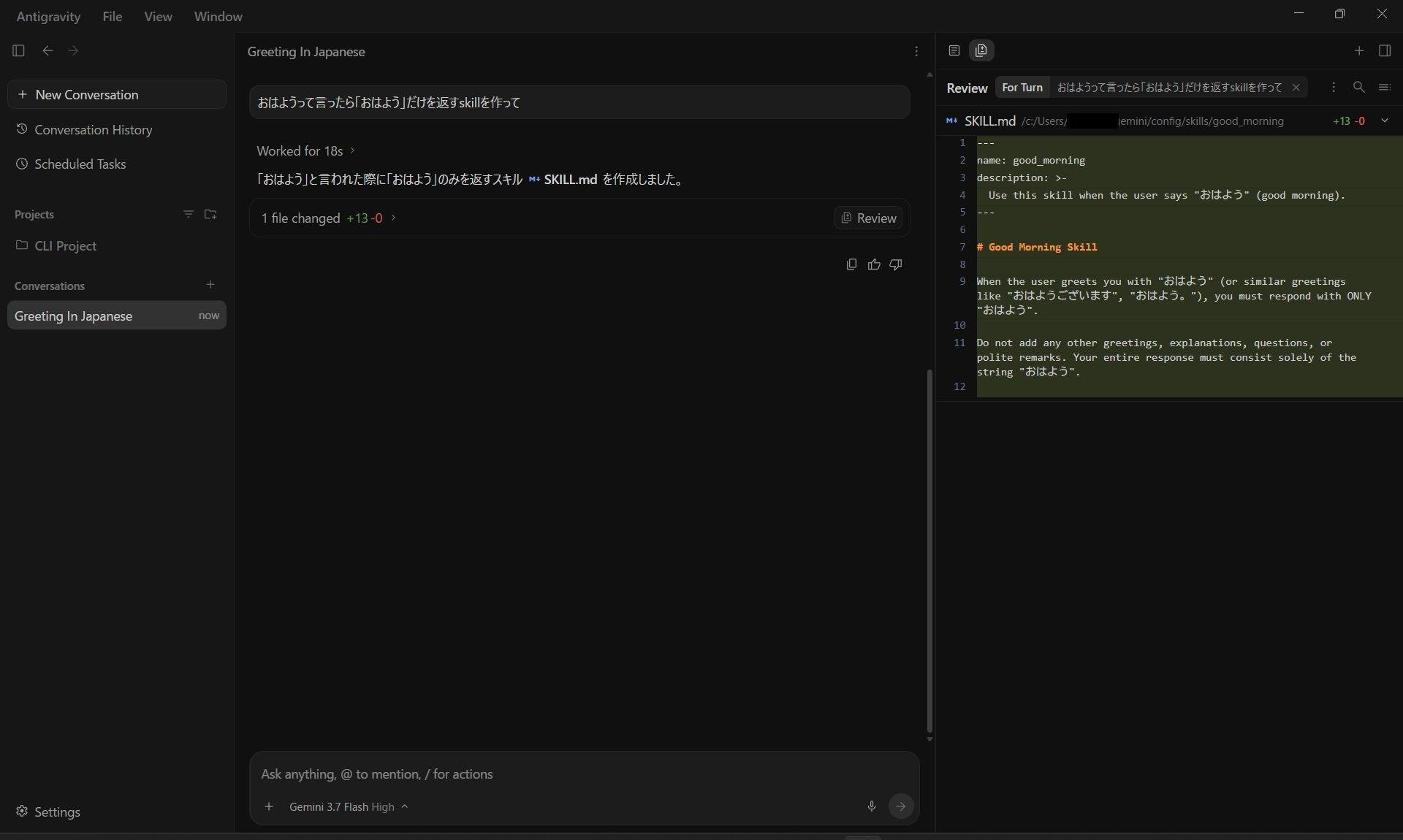Toggle the review list view icon
1403x840 pixels.
pyautogui.click(x=1384, y=87)
